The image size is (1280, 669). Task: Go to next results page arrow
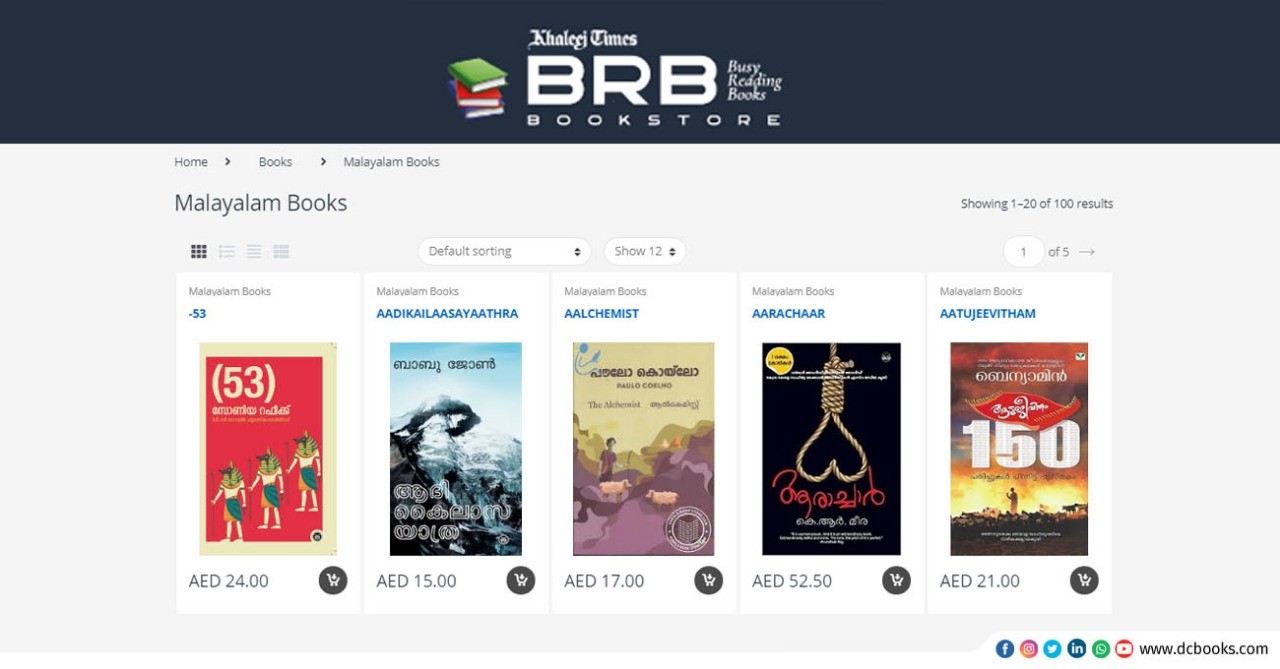(x=1087, y=252)
